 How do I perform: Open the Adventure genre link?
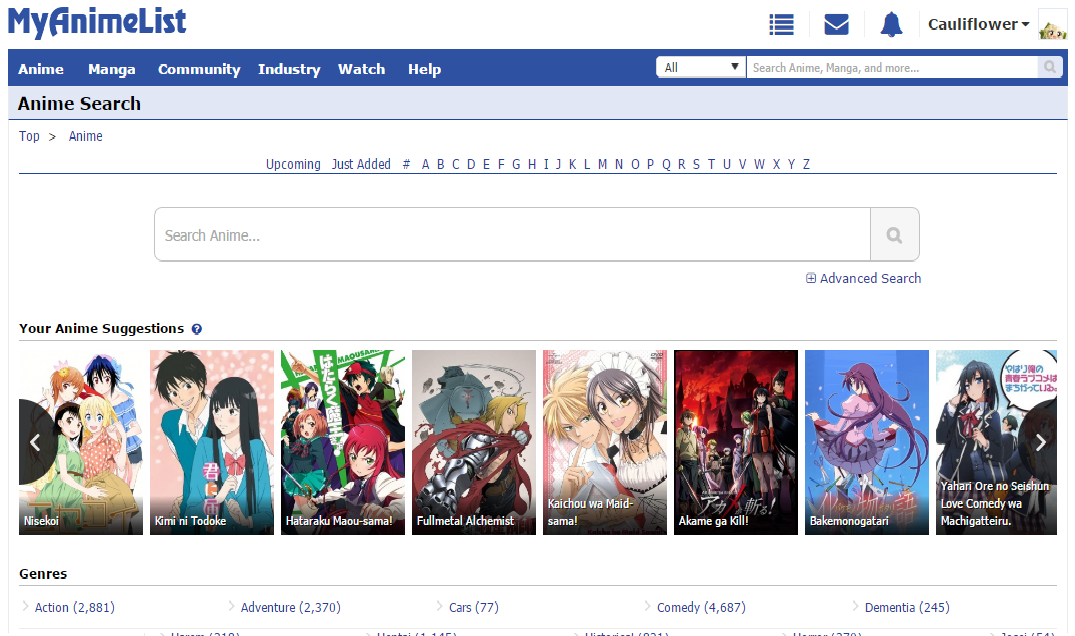291,607
